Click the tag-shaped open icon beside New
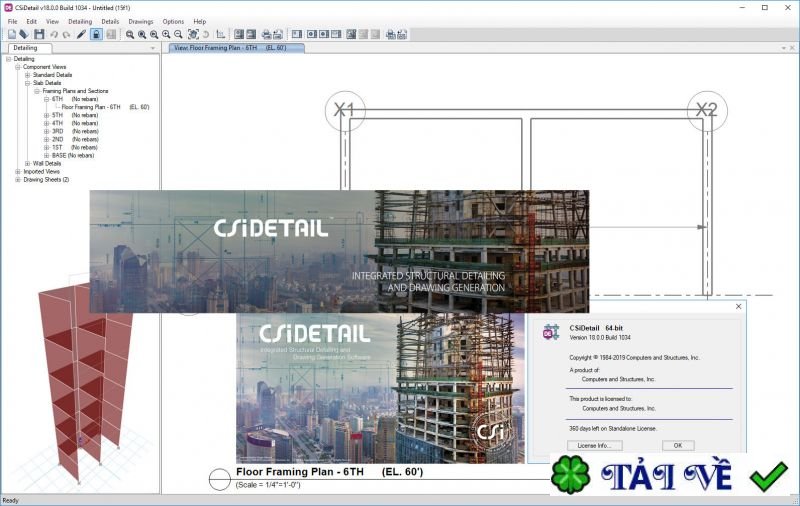Screen dimensions: 800x506 [x=24, y=34]
